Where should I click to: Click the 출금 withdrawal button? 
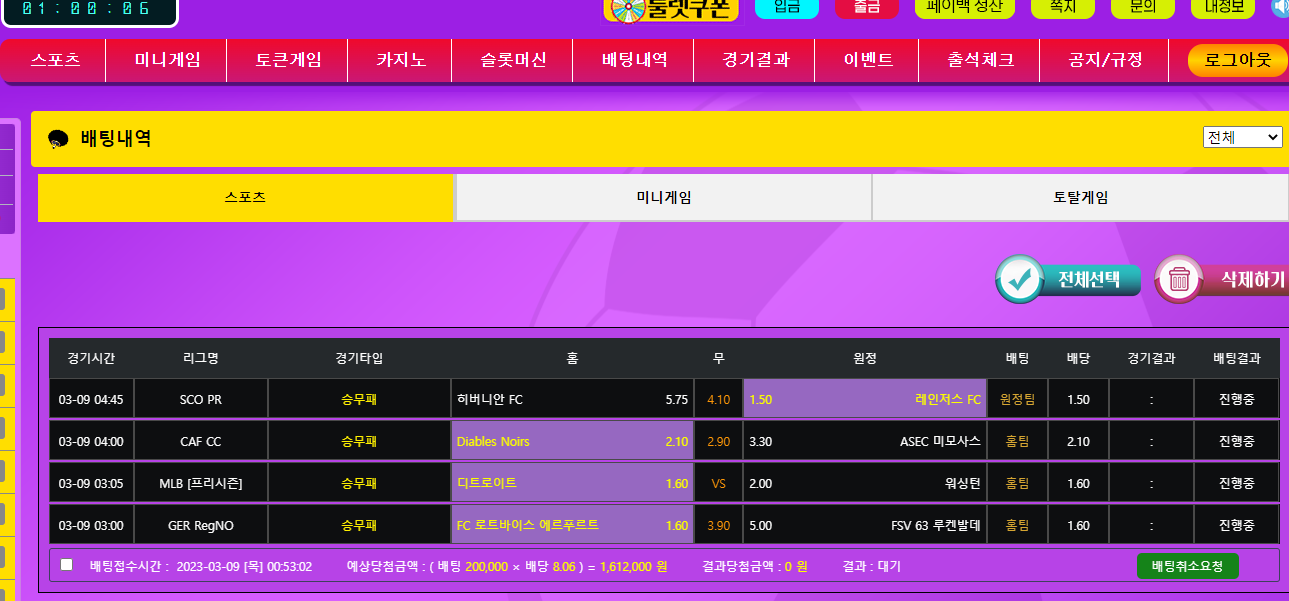(x=866, y=8)
